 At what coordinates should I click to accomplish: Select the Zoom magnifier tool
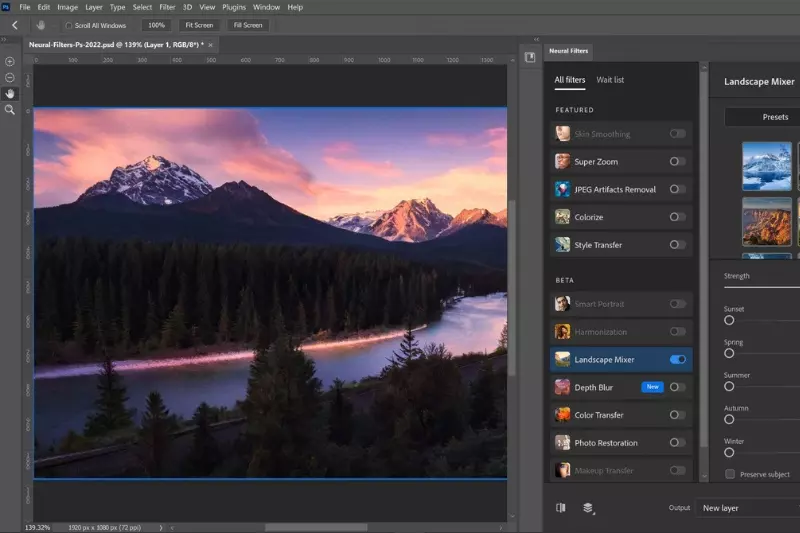[10, 110]
